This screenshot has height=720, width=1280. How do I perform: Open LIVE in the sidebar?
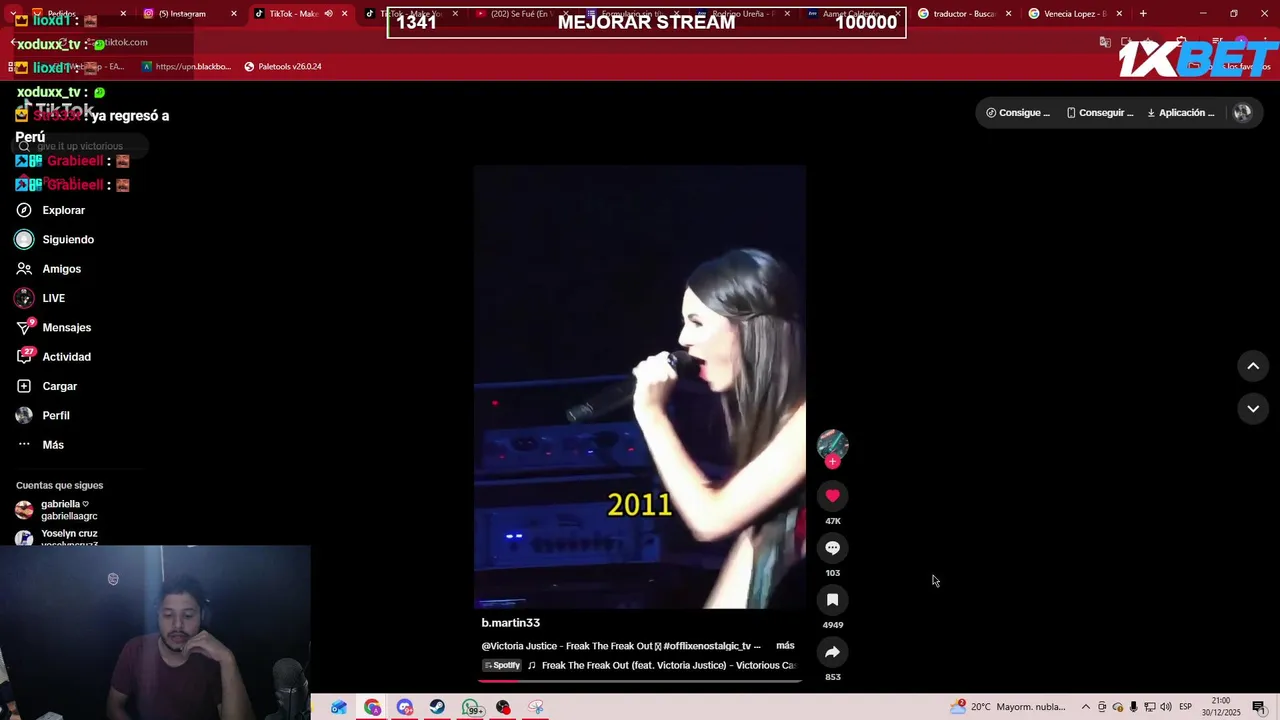[x=53, y=298]
